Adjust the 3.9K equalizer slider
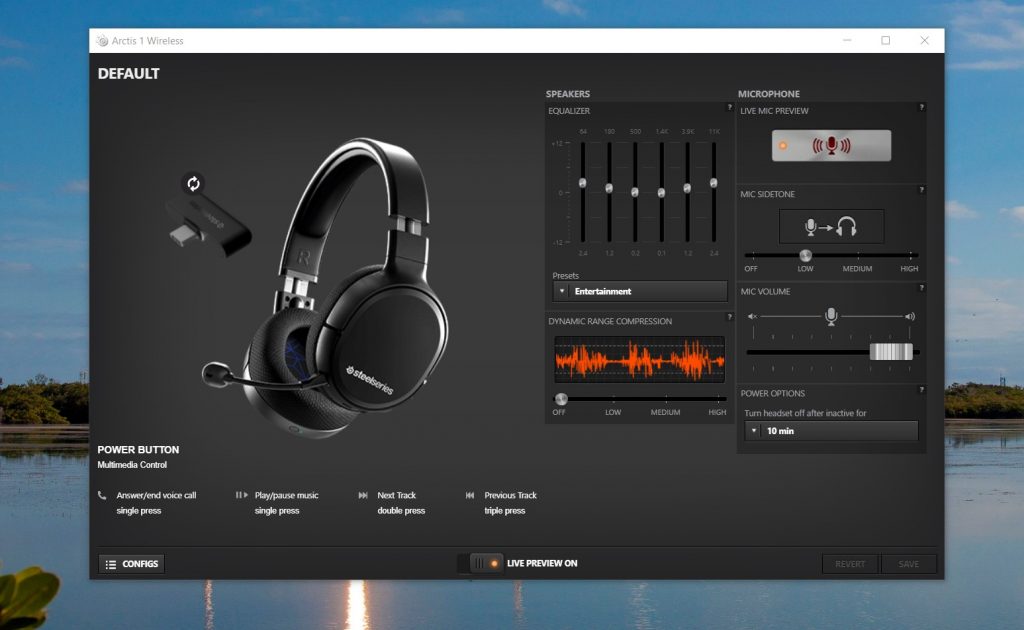1024x630 pixels. [687, 188]
